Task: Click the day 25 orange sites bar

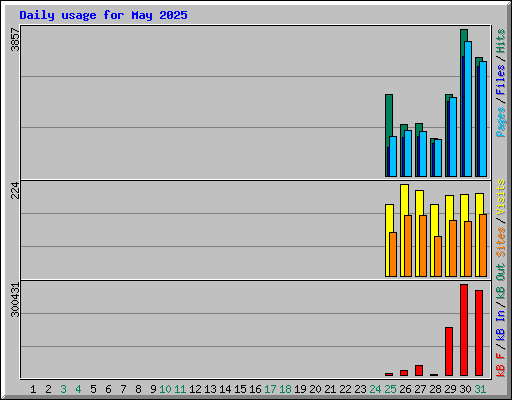Action: pos(393,254)
